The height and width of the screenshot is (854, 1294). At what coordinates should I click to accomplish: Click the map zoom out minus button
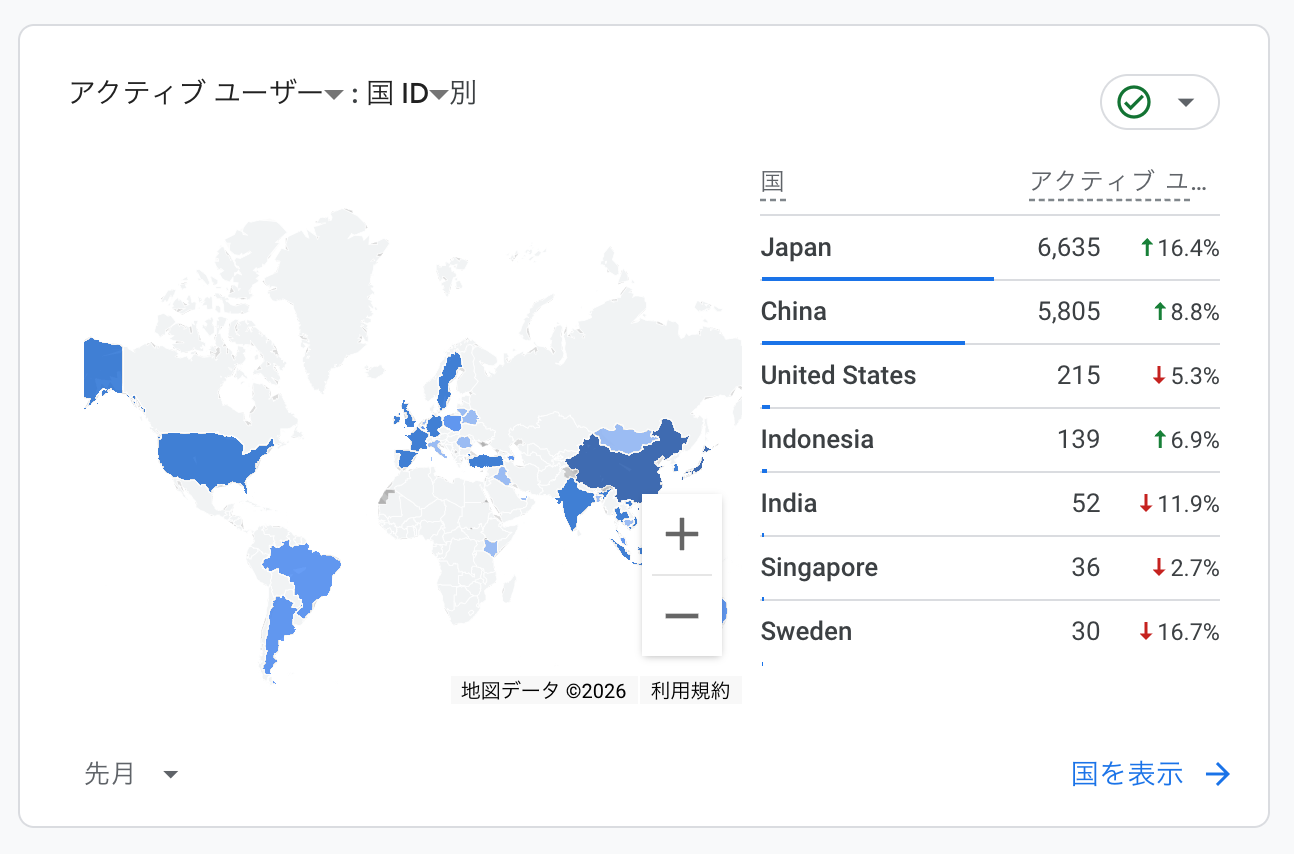coord(681,615)
